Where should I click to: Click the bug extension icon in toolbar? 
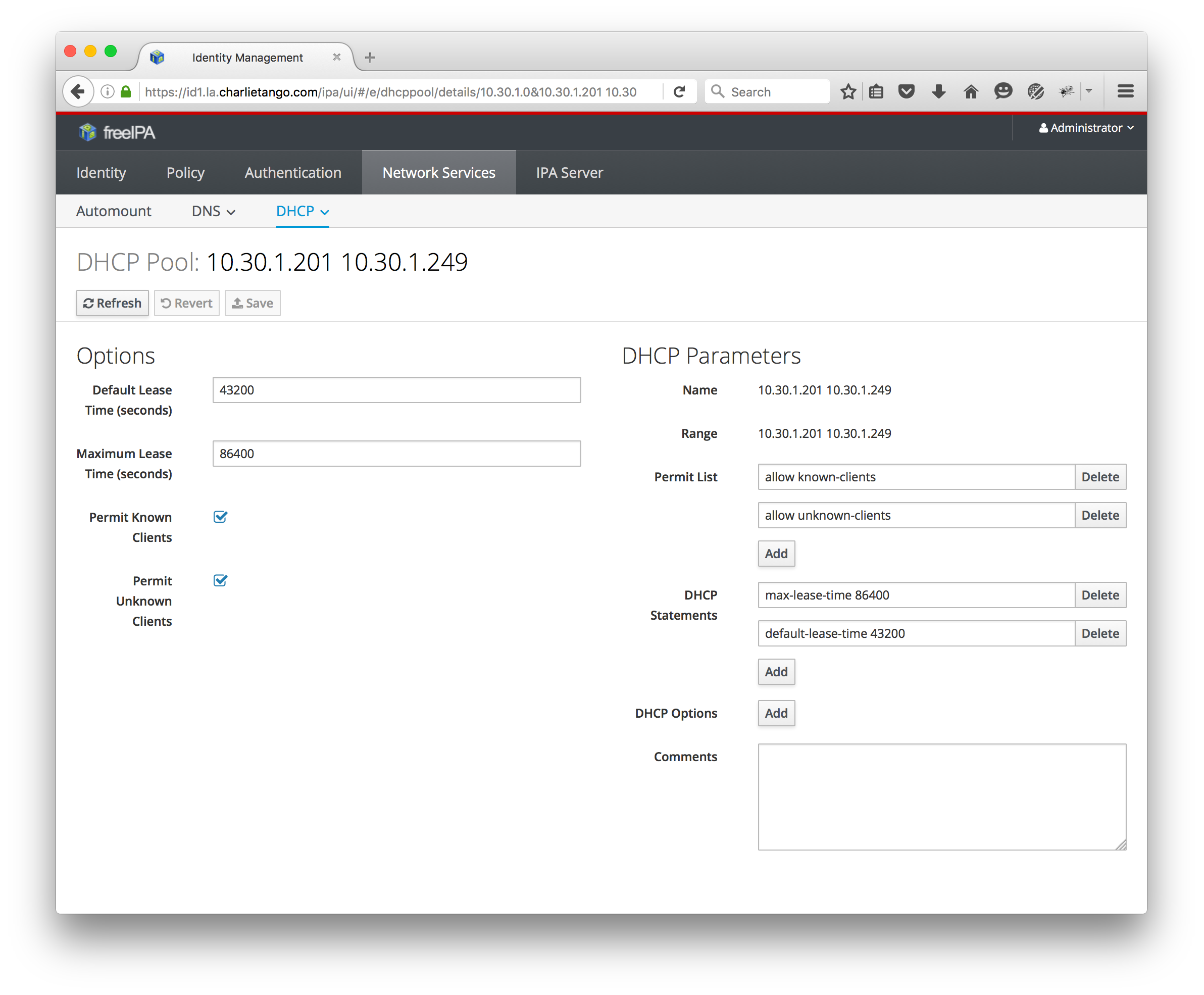click(1066, 92)
